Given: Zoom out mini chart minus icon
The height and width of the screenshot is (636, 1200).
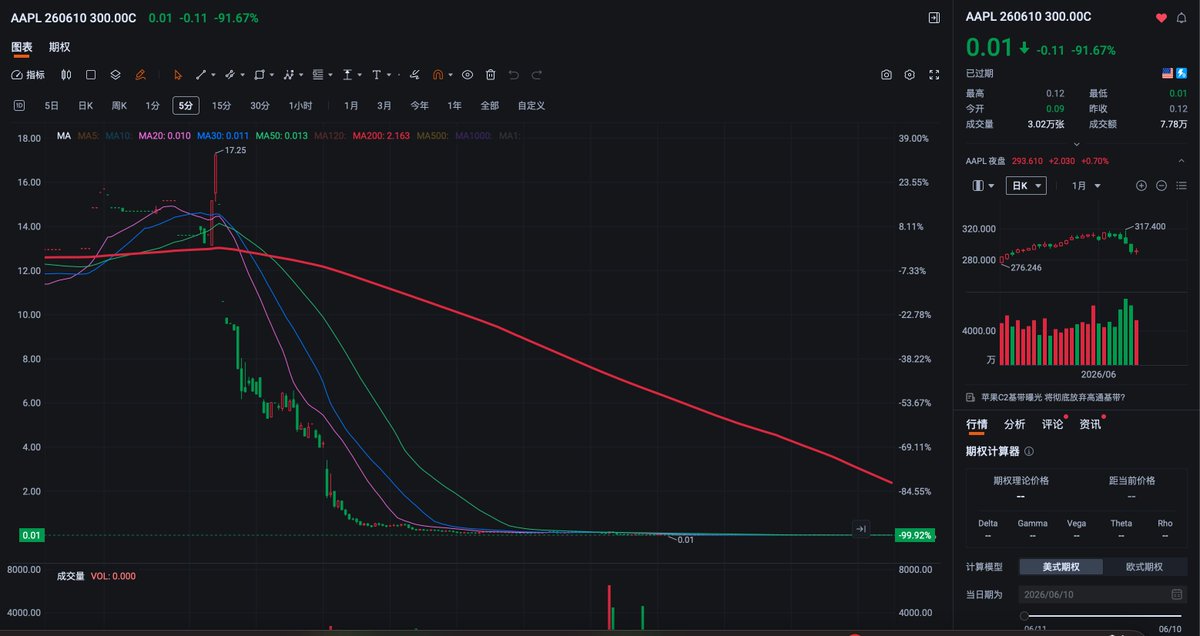Looking at the screenshot, I should (1161, 186).
